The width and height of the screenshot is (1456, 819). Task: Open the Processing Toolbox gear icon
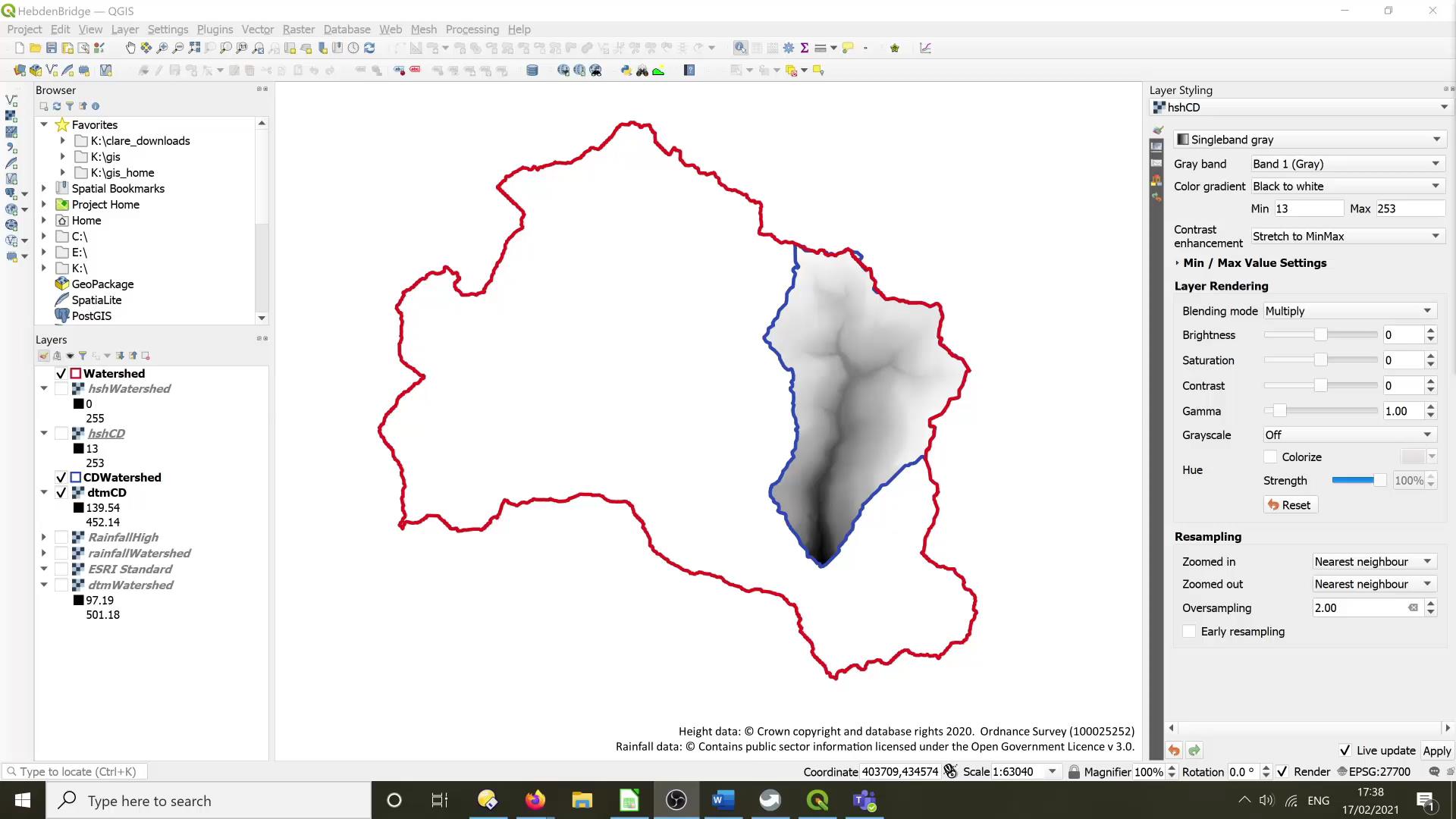click(787, 48)
